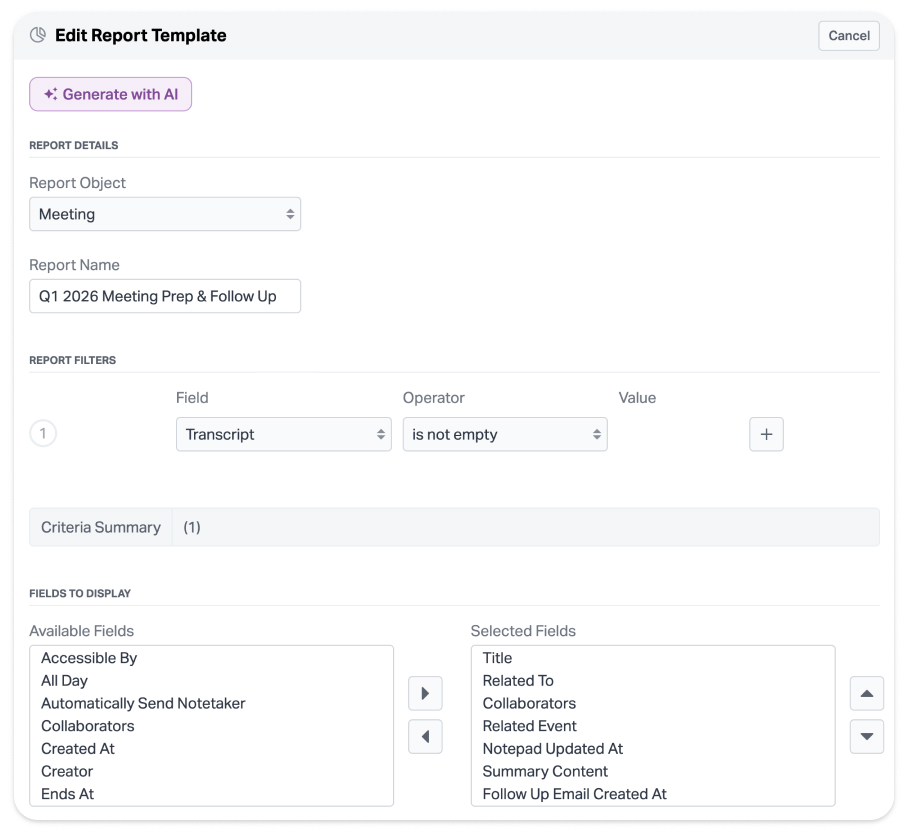Select 'Accessible By' in Available Fields
Image resolution: width=908 pixels, height=832 pixels.
click(x=89, y=658)
